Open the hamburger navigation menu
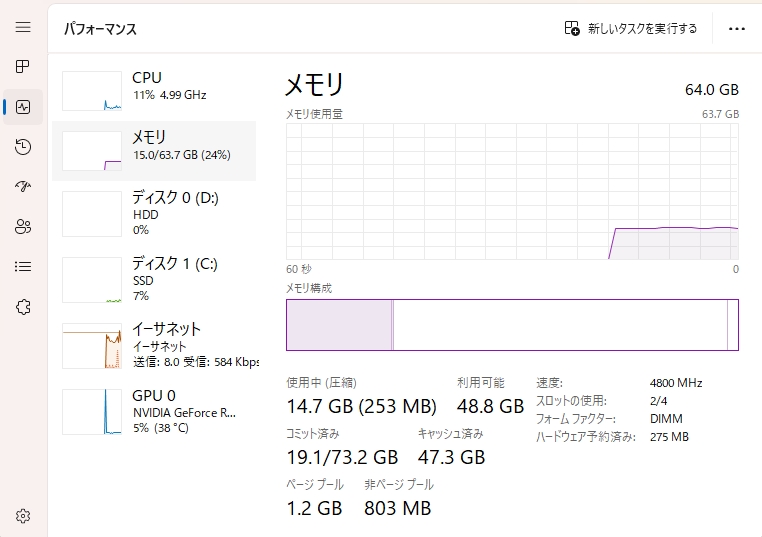Image resolution: width=762 pixels, height=537 pixels. [x=23, y=27]
